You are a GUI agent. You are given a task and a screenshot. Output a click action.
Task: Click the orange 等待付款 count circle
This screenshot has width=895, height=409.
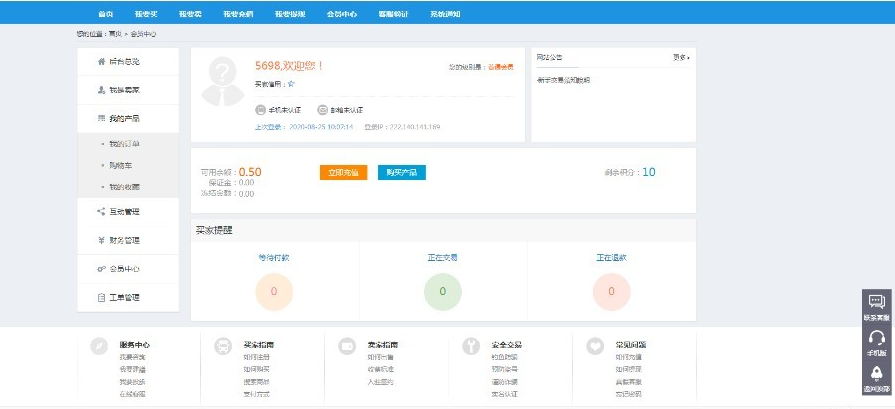tap(274, 291)
